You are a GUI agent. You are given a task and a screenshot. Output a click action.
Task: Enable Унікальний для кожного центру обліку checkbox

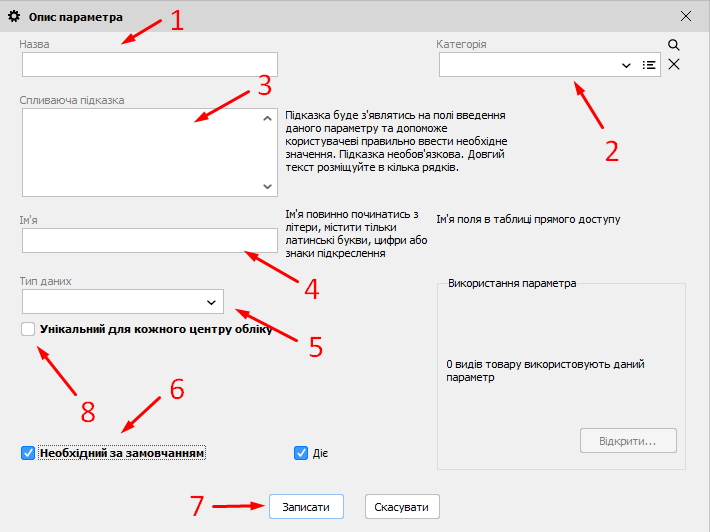click(28, 329)
